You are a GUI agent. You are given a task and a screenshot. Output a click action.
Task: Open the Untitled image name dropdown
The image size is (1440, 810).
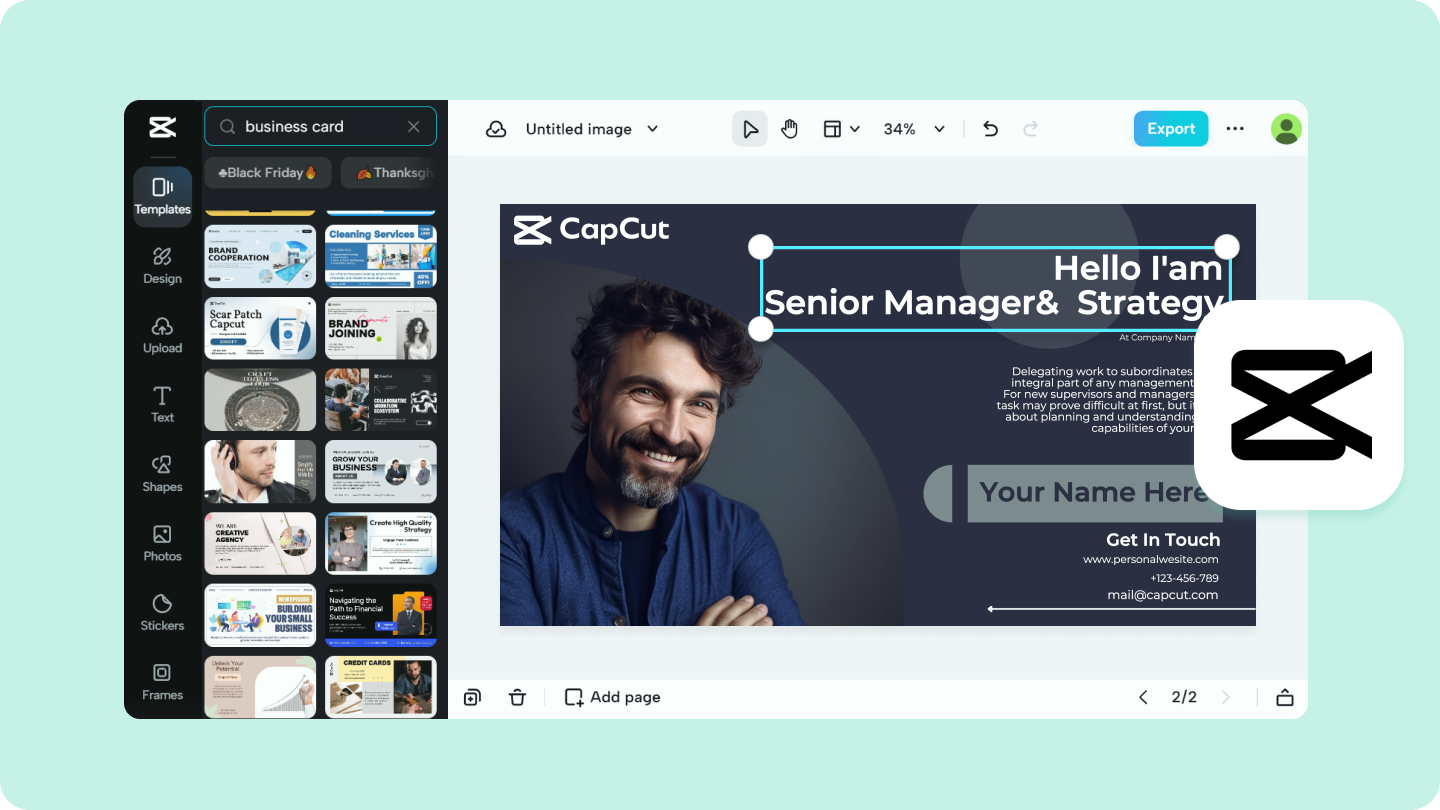coord(591,129)
